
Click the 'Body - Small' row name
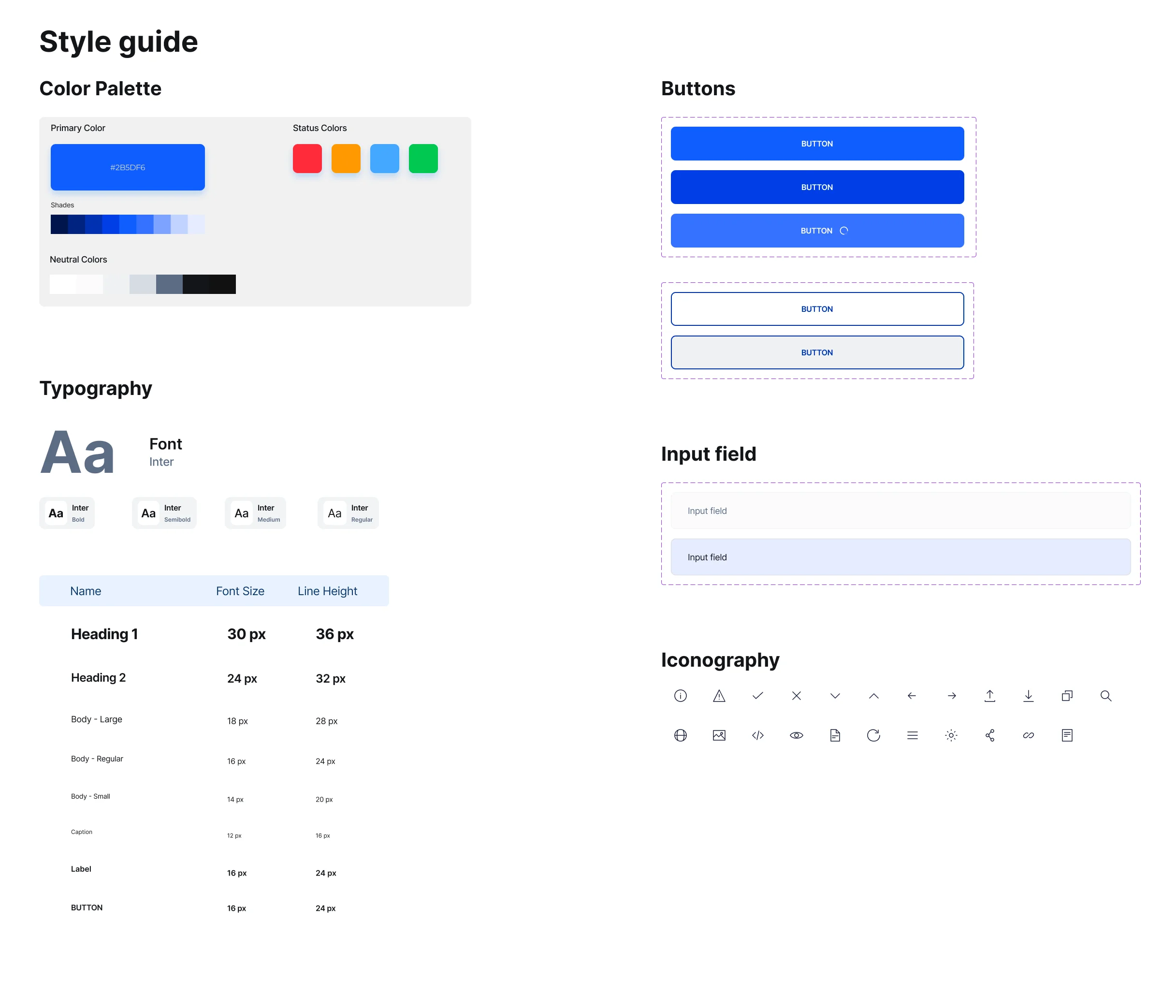tap(90, 796)
